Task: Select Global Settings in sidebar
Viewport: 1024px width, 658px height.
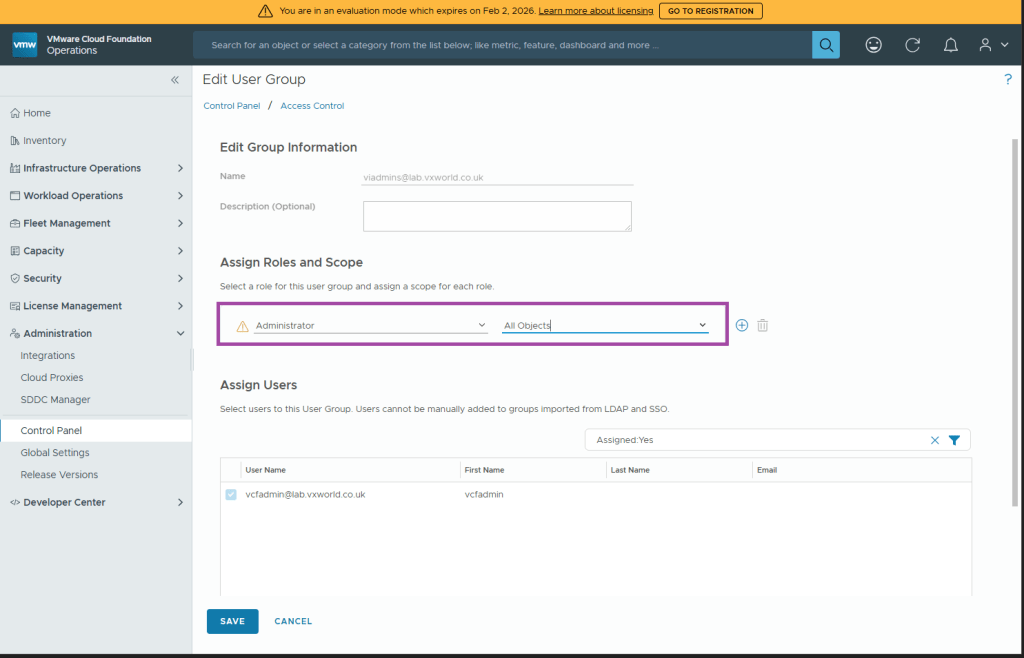Action: [55, 453]
